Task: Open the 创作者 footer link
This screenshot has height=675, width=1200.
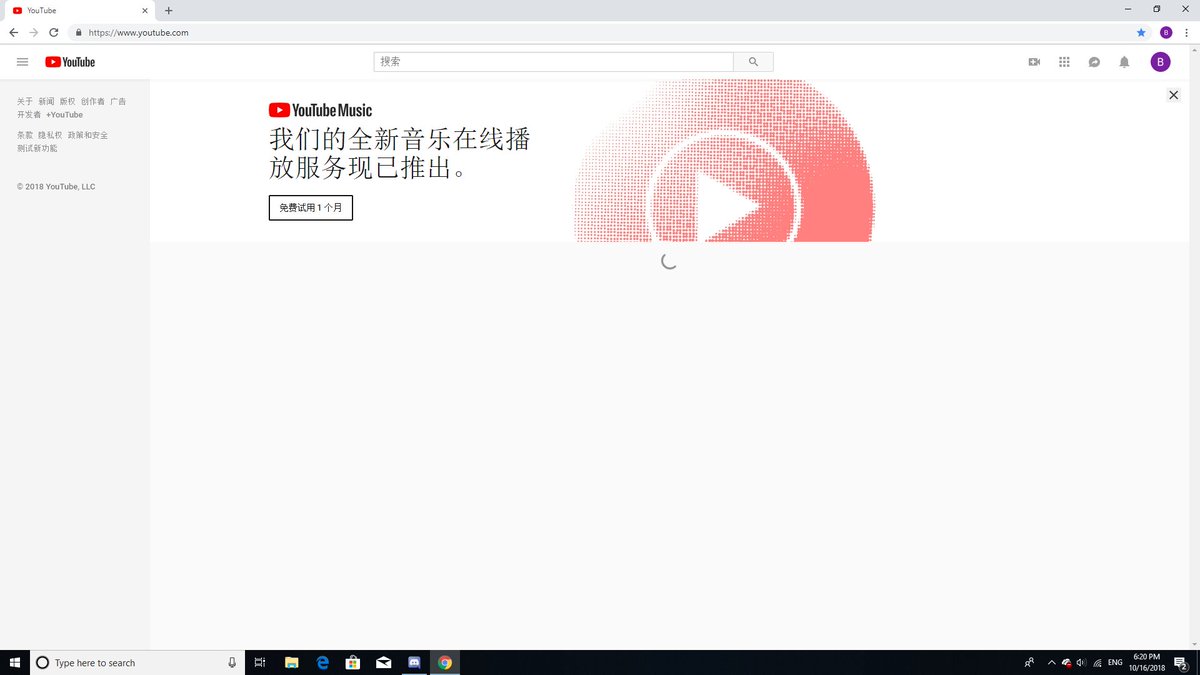Action: click(x=93, y=102)
